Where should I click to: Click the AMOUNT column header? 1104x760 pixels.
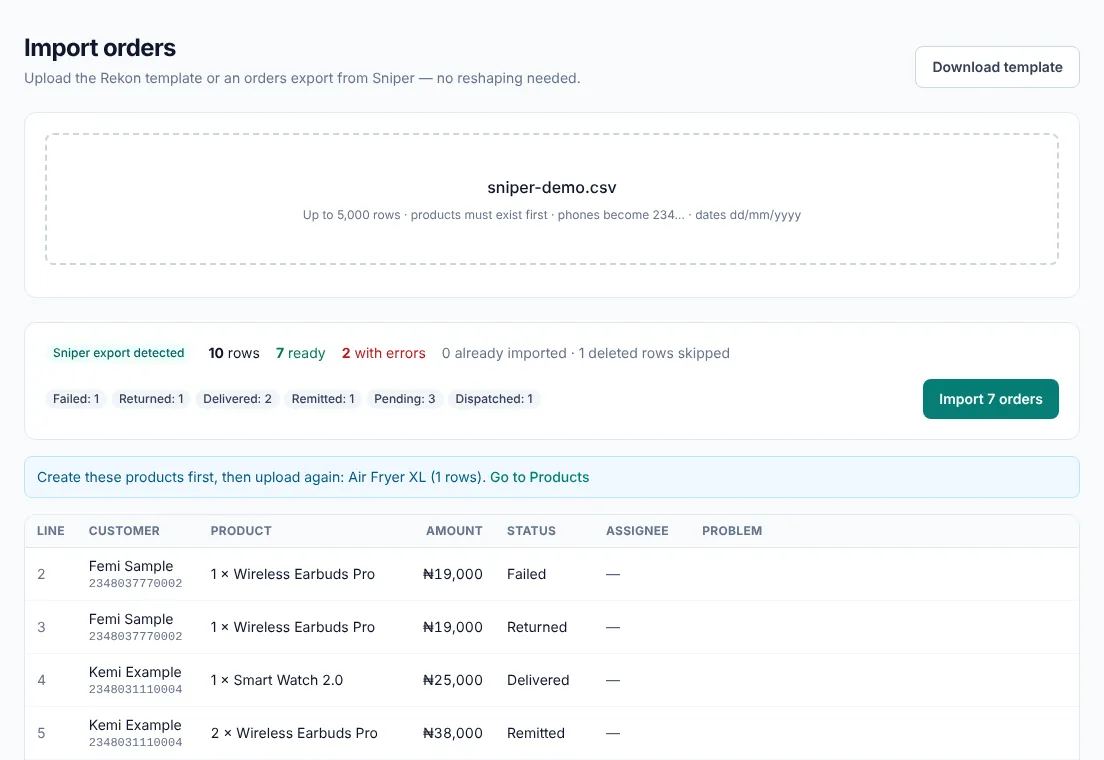click(454, 530)
